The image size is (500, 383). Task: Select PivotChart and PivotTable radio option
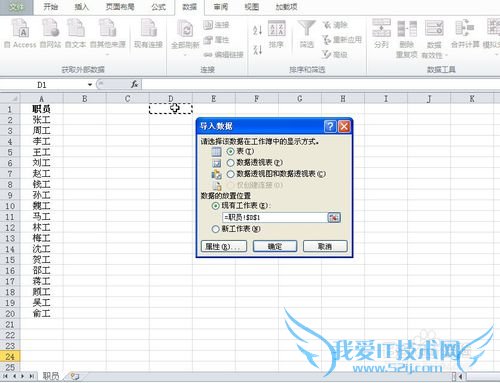point(230,174)
